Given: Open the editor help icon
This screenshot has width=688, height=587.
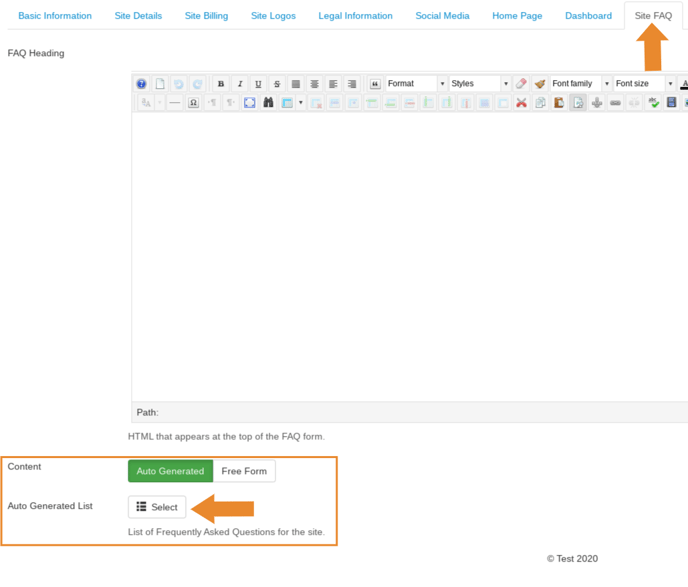Looking at the screenshot, I should click(141, 84).
